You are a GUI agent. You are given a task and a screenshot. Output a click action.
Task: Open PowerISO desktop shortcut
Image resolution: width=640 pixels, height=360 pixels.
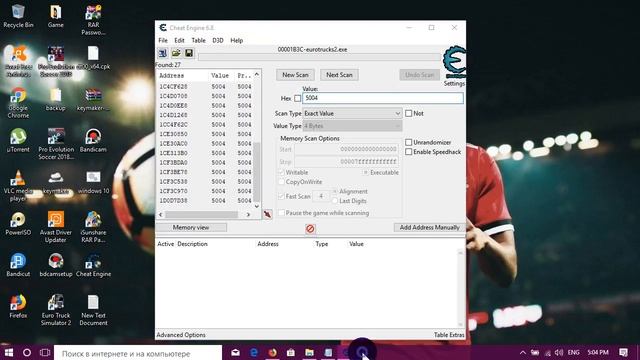[x=18, y=224]
